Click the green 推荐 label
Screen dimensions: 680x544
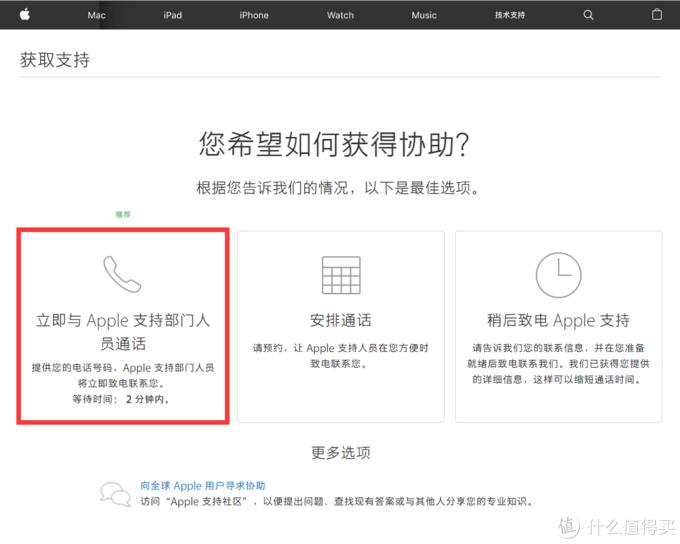(x=123, y=214)
